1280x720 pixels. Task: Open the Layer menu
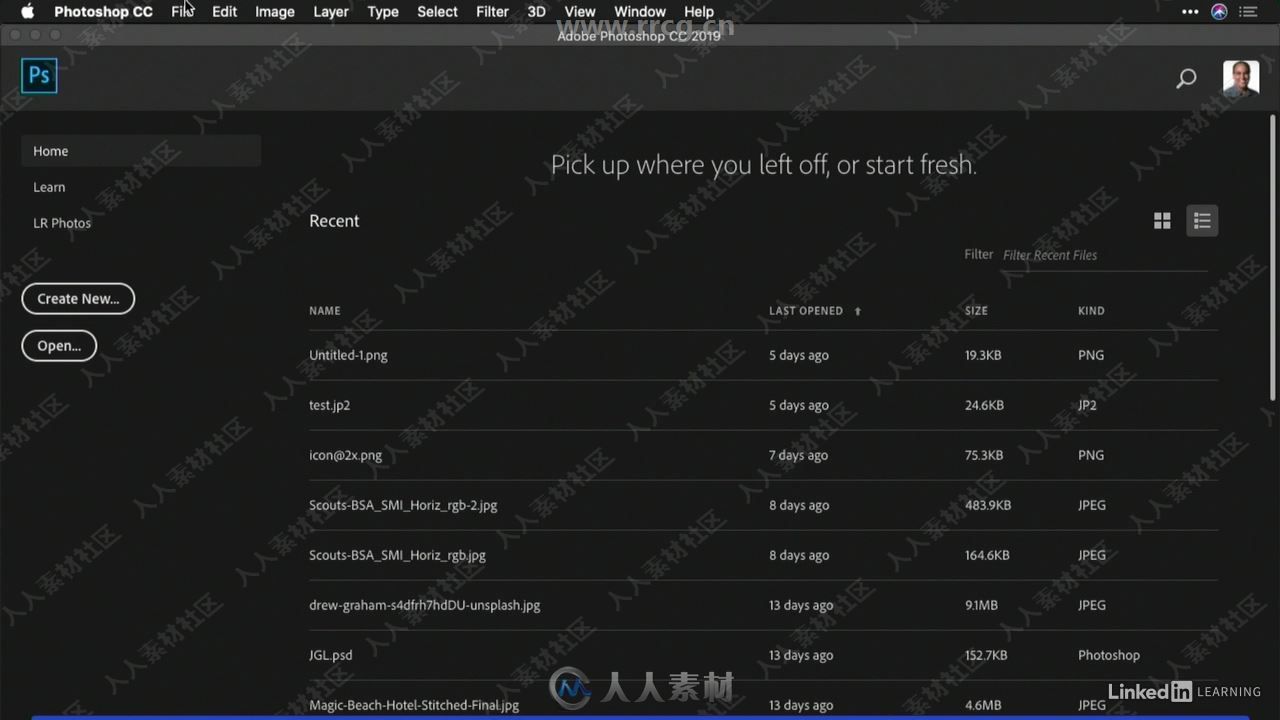click(x=331, y=12)
